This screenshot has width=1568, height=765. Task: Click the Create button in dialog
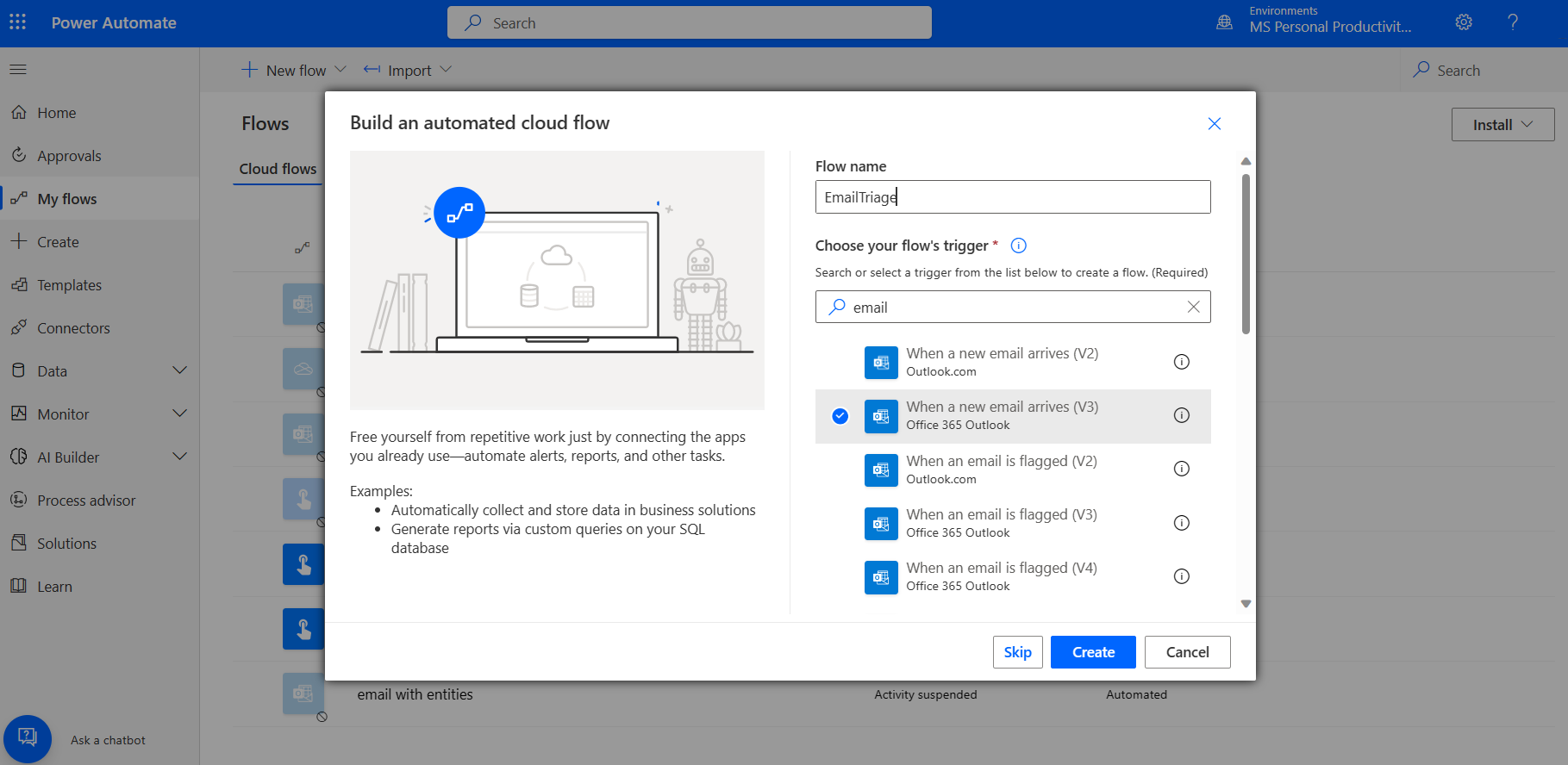(x=1092, y=652)
